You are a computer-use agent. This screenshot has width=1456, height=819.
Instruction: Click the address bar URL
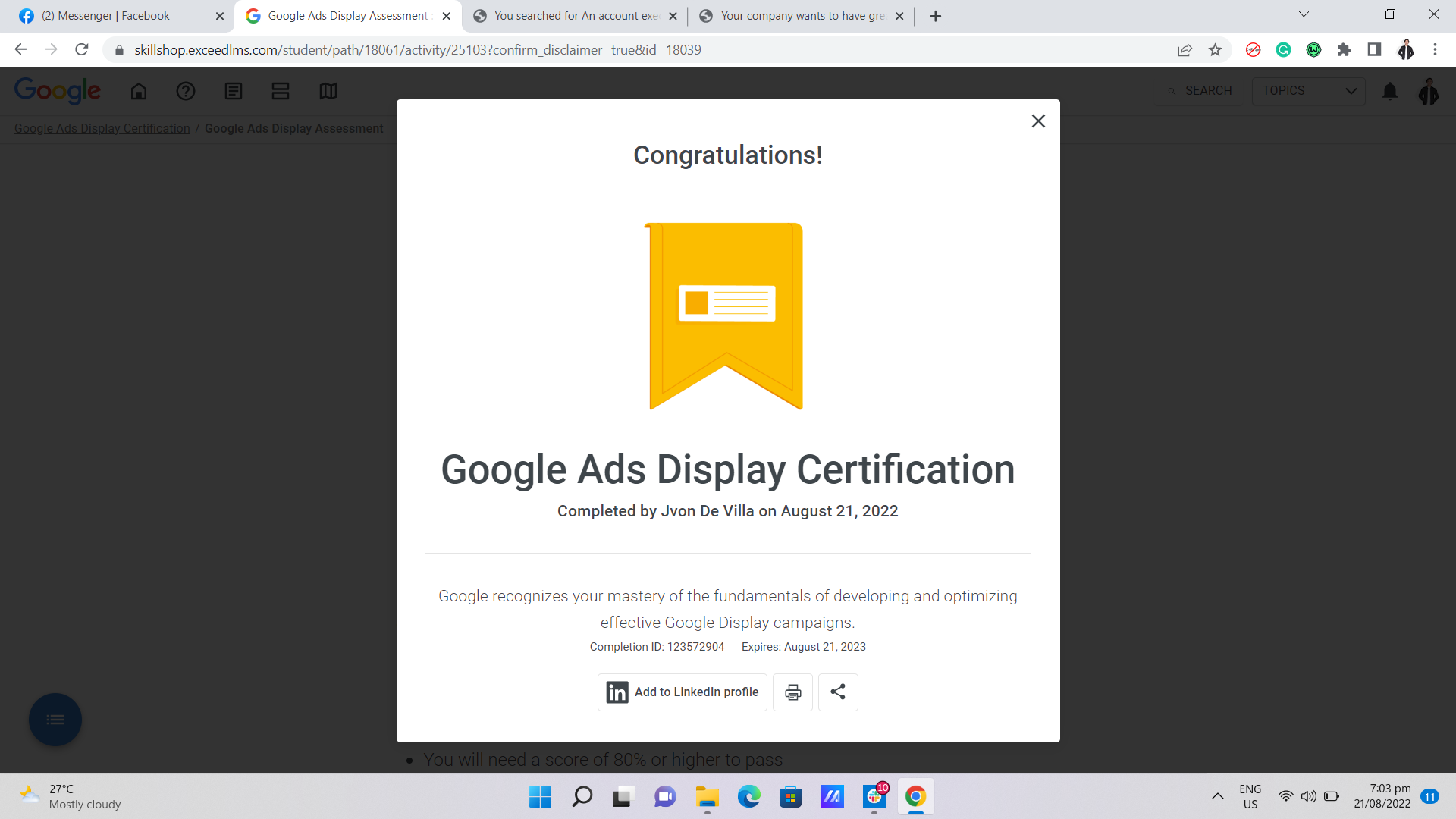click(x=418, y=50)
